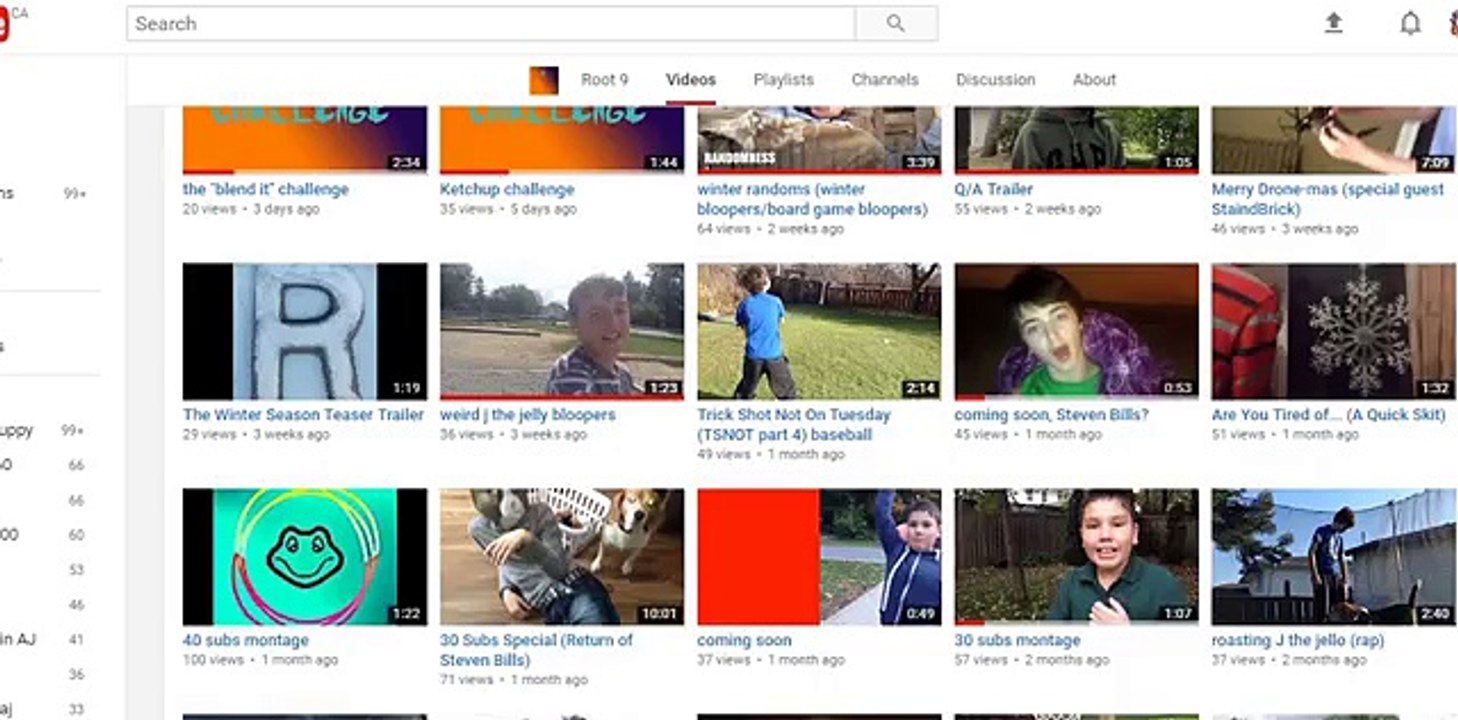This screenshot has width=1458, height=720.
Task: Click the "36 views • 3 weeks ago" text
Action: 513,435
